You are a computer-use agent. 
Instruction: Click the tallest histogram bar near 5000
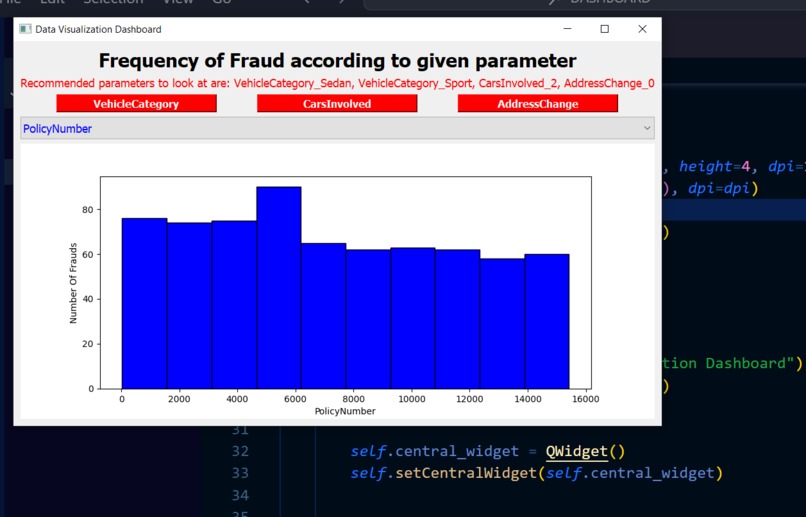(x=279, y=288)
